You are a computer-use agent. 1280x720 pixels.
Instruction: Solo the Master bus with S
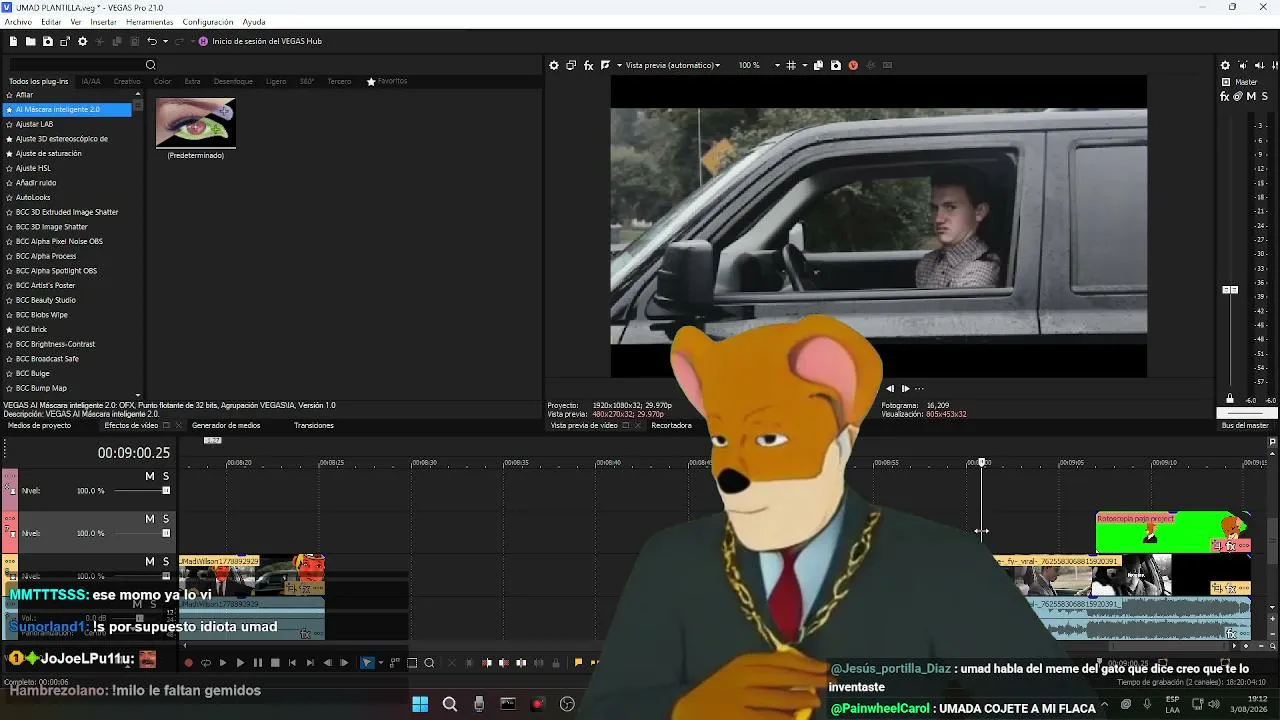coord(1265,97)
